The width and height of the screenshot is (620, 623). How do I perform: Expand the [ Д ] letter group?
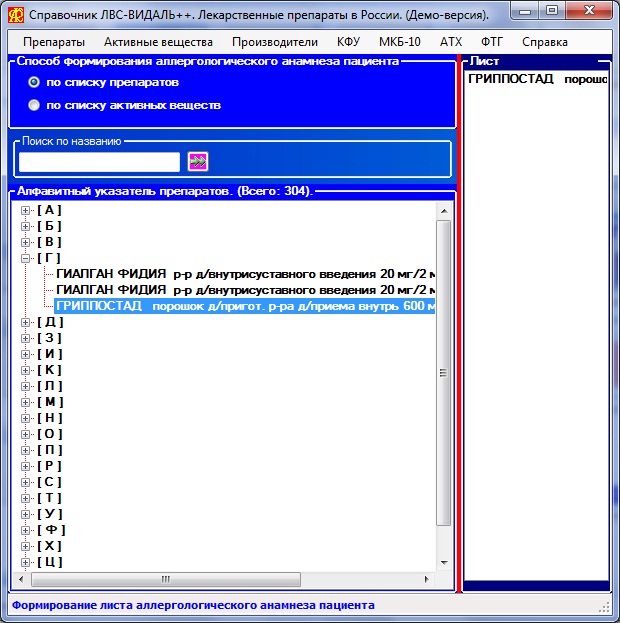(26, 322)
